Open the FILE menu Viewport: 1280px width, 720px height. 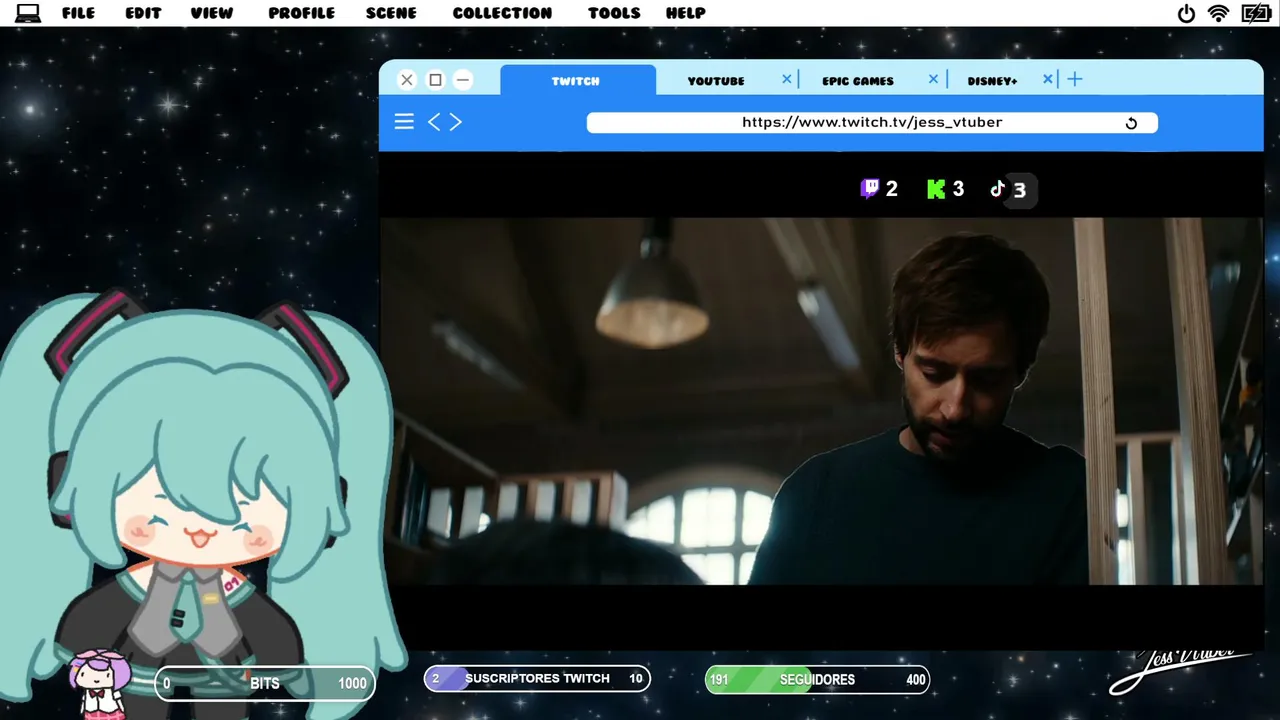[x=78, y=13]
